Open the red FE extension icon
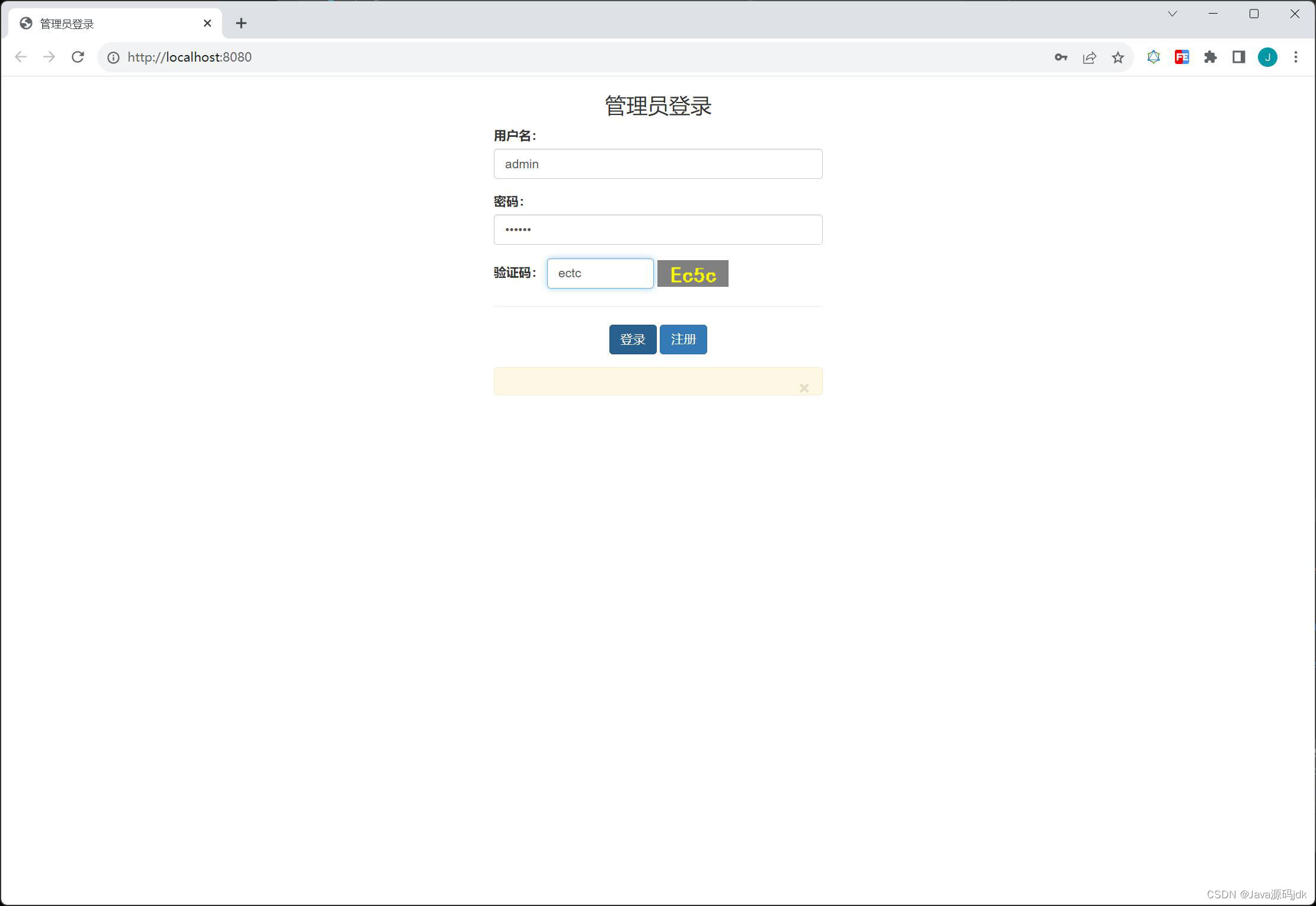The image size is (1316, 906). click(x=1182, y=57)
